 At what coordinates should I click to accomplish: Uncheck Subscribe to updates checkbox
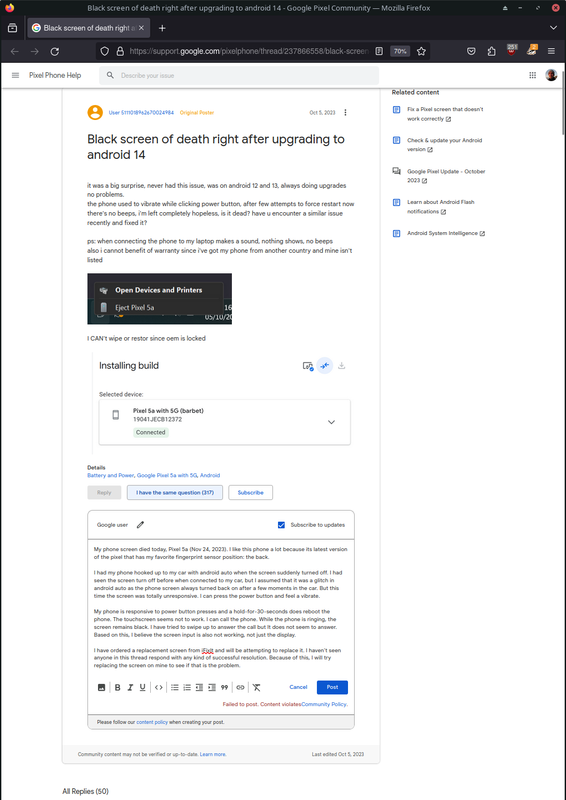(281, 525)
